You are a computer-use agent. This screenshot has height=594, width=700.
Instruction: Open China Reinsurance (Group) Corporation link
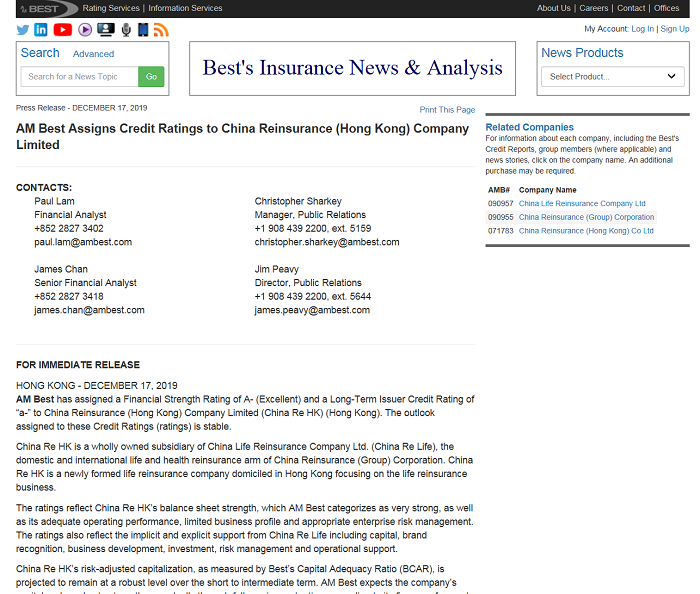tap(586, 217)
